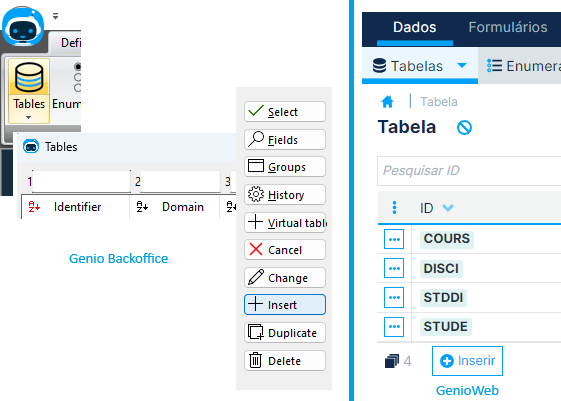The image size is (561, 401).
Task: Select the first radio button in ribbon
Action: coord(77,67)
